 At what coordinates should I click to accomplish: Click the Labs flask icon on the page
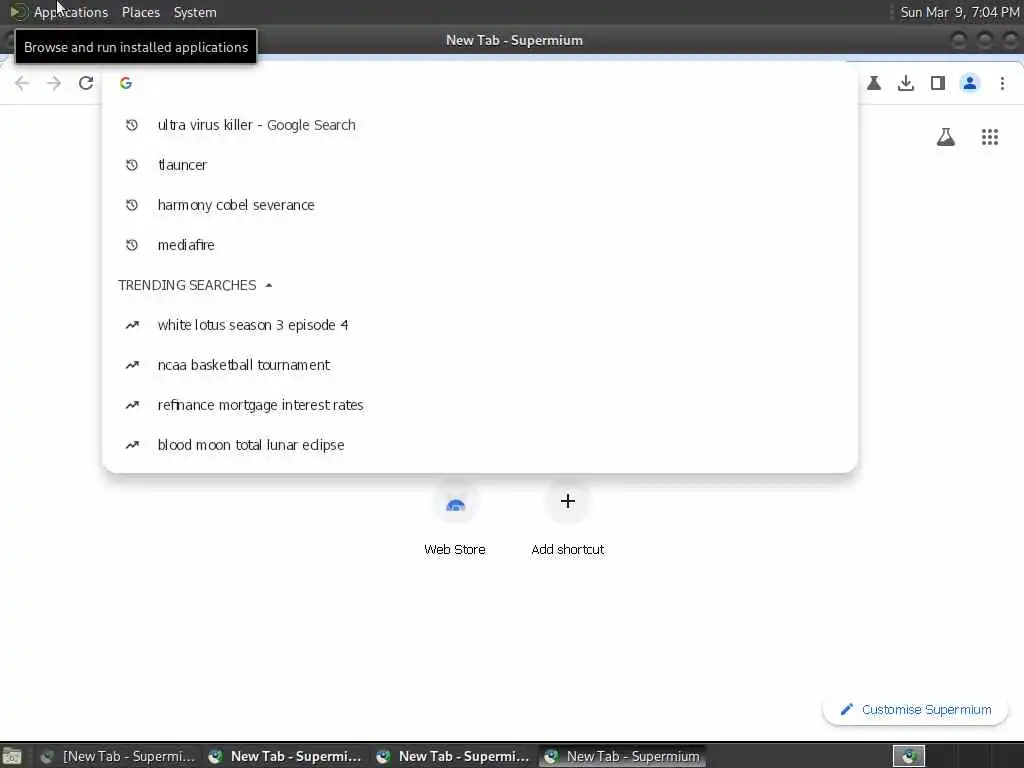pos(946,137)
